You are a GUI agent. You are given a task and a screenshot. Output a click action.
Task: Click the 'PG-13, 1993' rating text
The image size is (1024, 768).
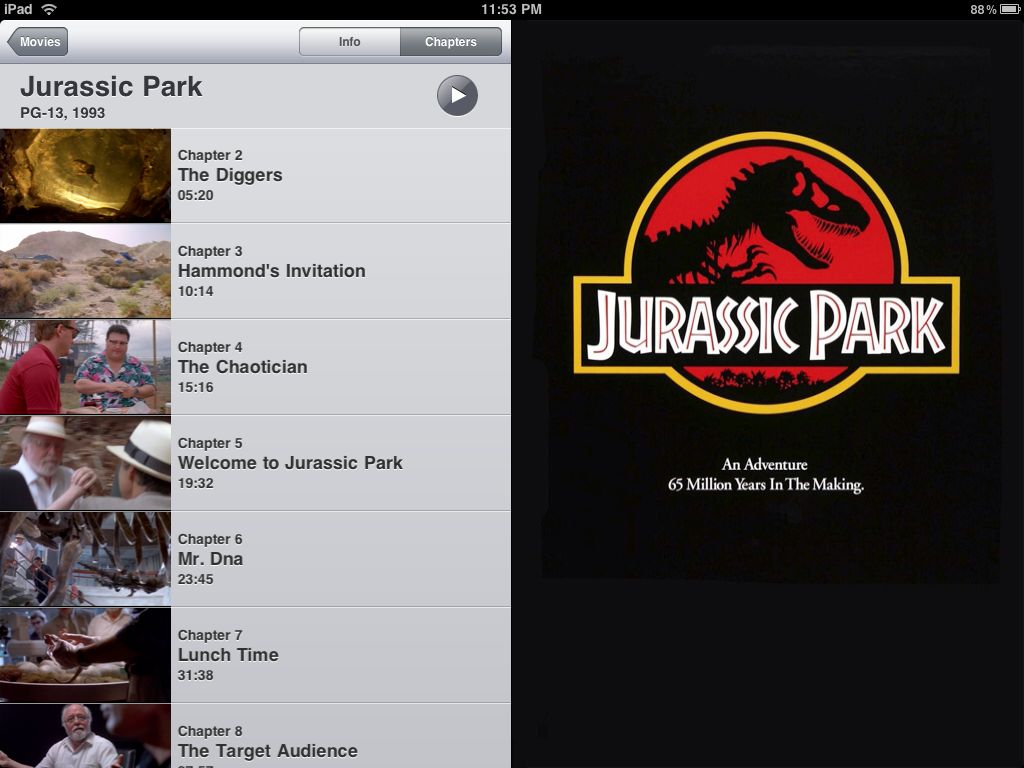click(x=63, y=113)
